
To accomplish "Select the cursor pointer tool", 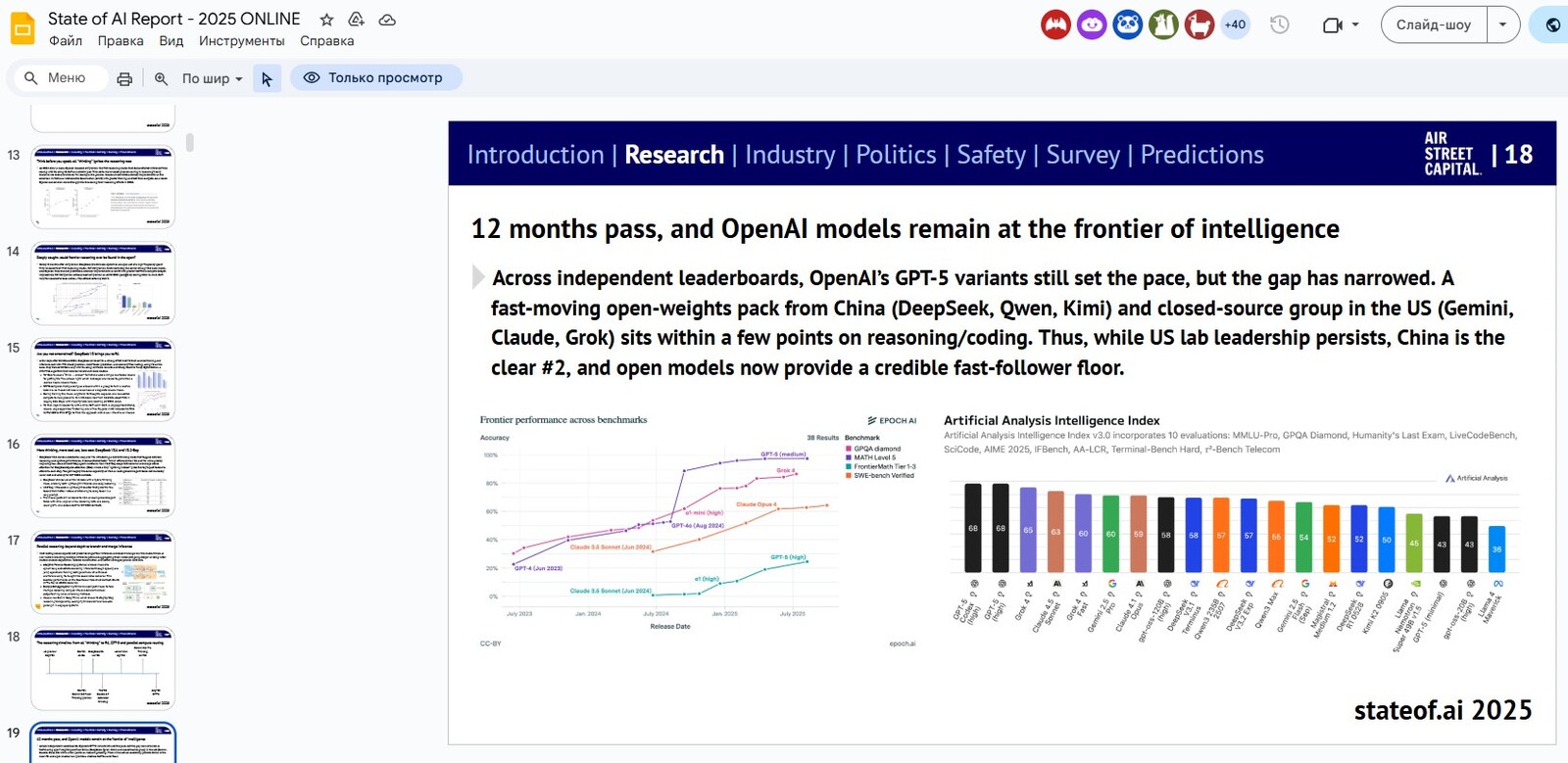I will pos(267,78).
